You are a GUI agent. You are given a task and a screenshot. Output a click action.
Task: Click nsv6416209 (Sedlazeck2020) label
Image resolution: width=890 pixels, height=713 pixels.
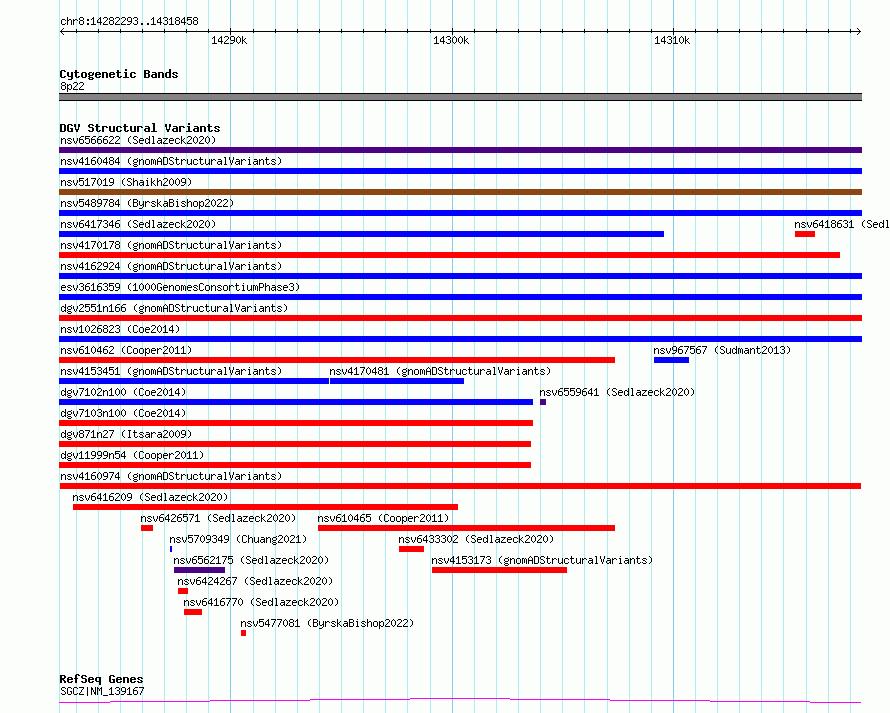(x=150, y=497)
